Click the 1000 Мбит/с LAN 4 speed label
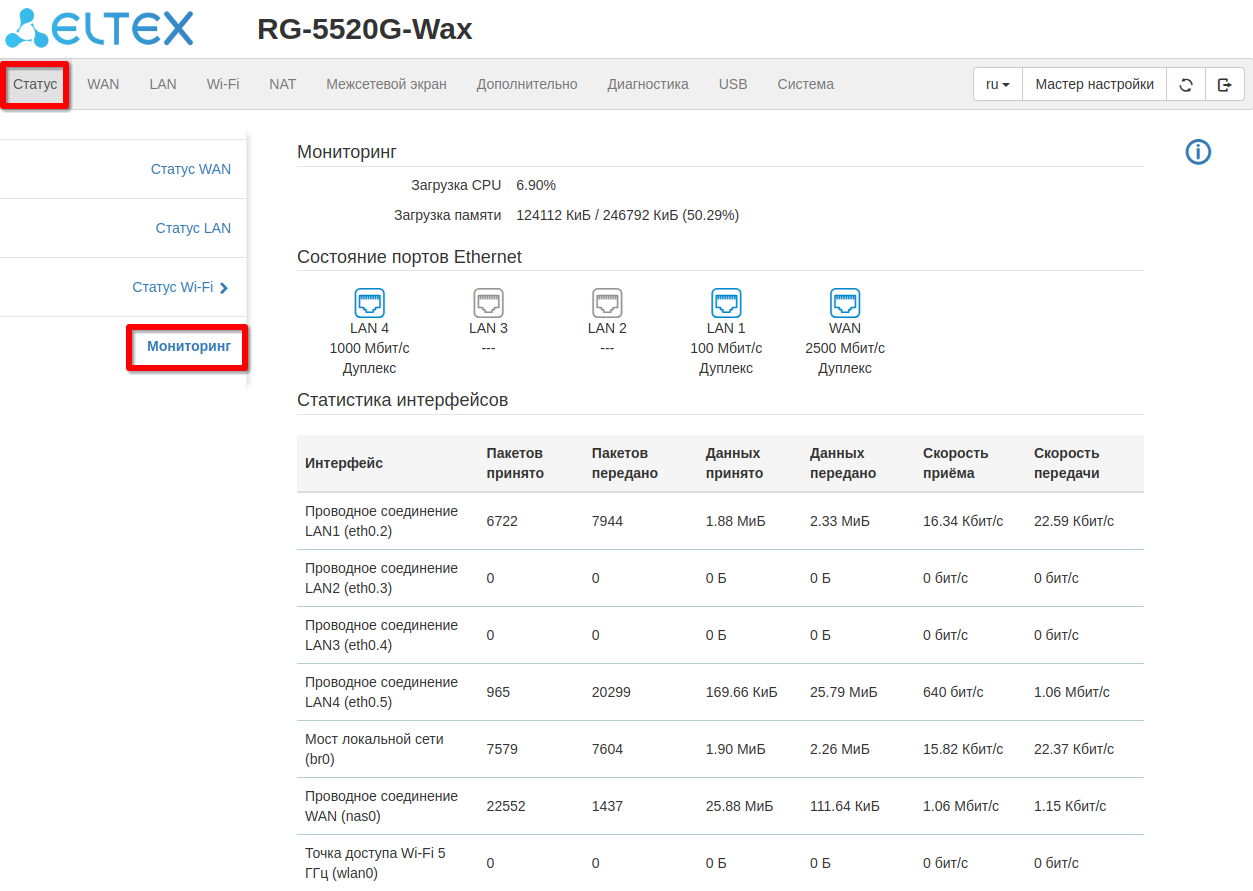 click(369, 348)
